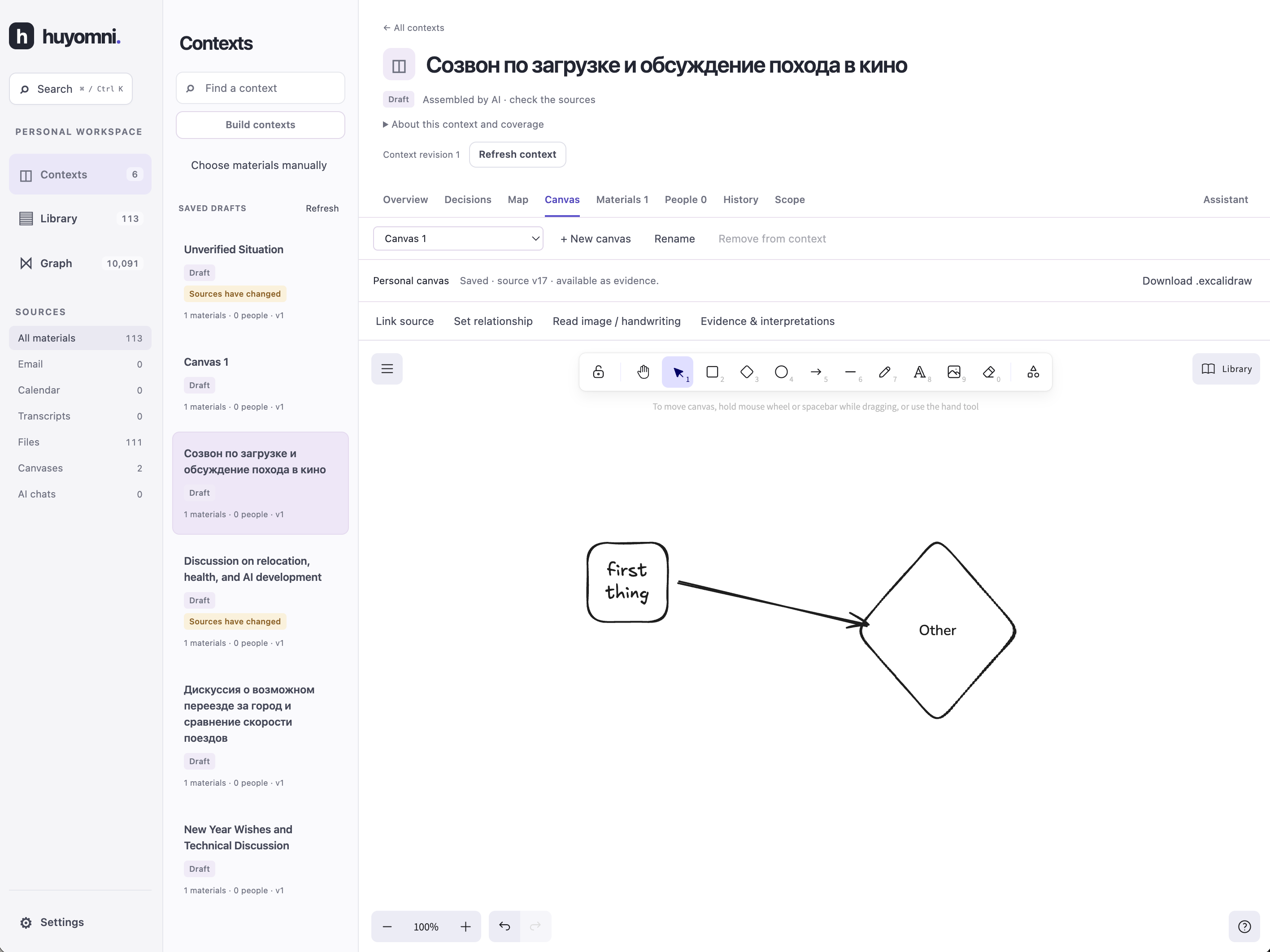
Task: Open the Canvas 1 dropdown selector
Action: (458, 239)
